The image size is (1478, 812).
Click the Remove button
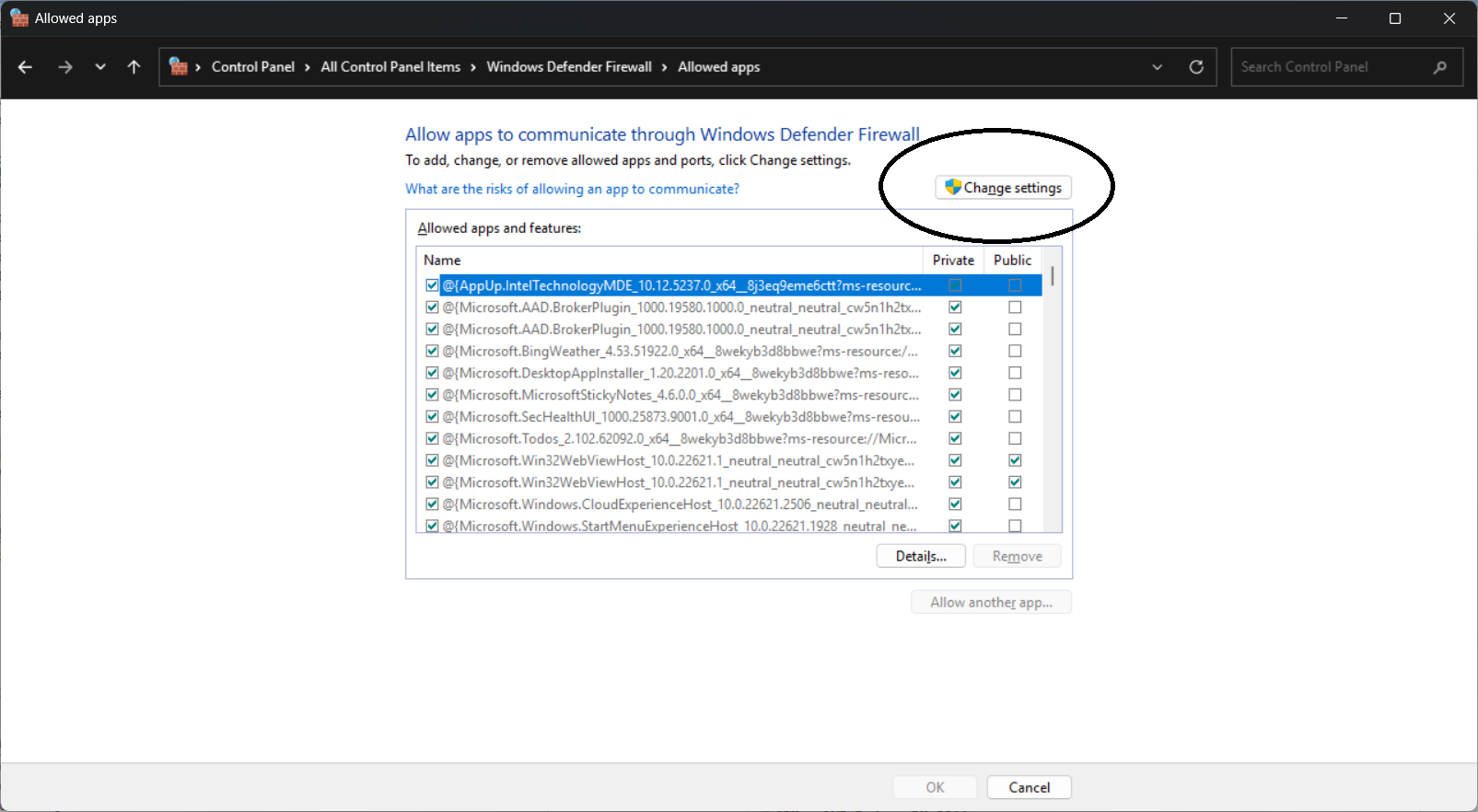[1018, 556]
